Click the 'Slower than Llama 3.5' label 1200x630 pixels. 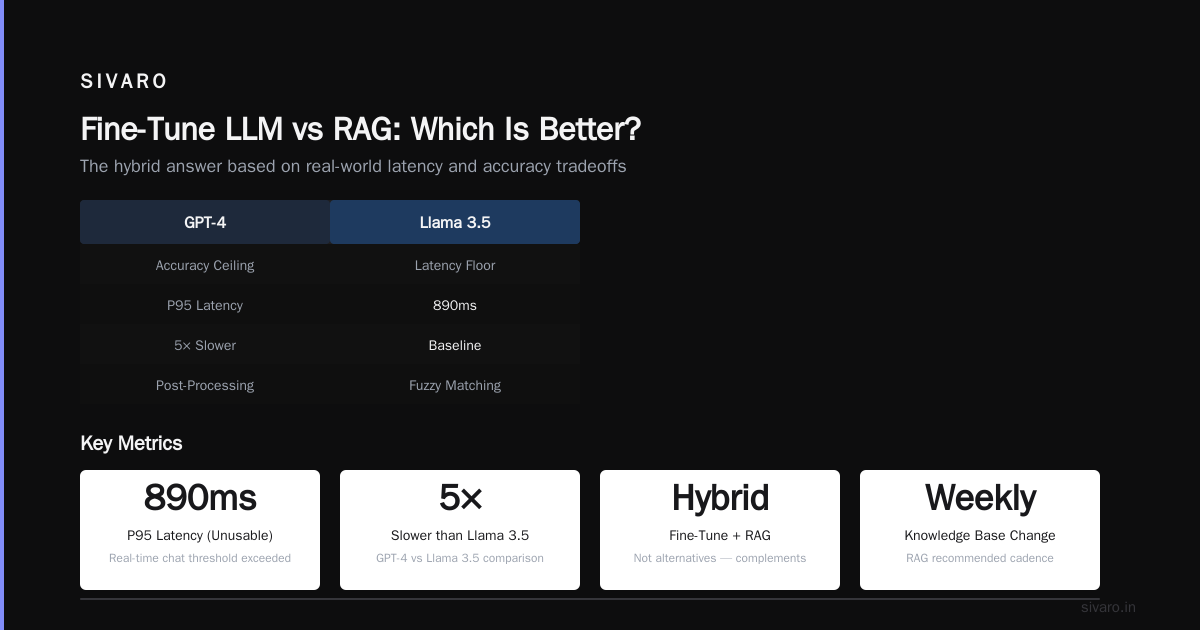point(460,535)
